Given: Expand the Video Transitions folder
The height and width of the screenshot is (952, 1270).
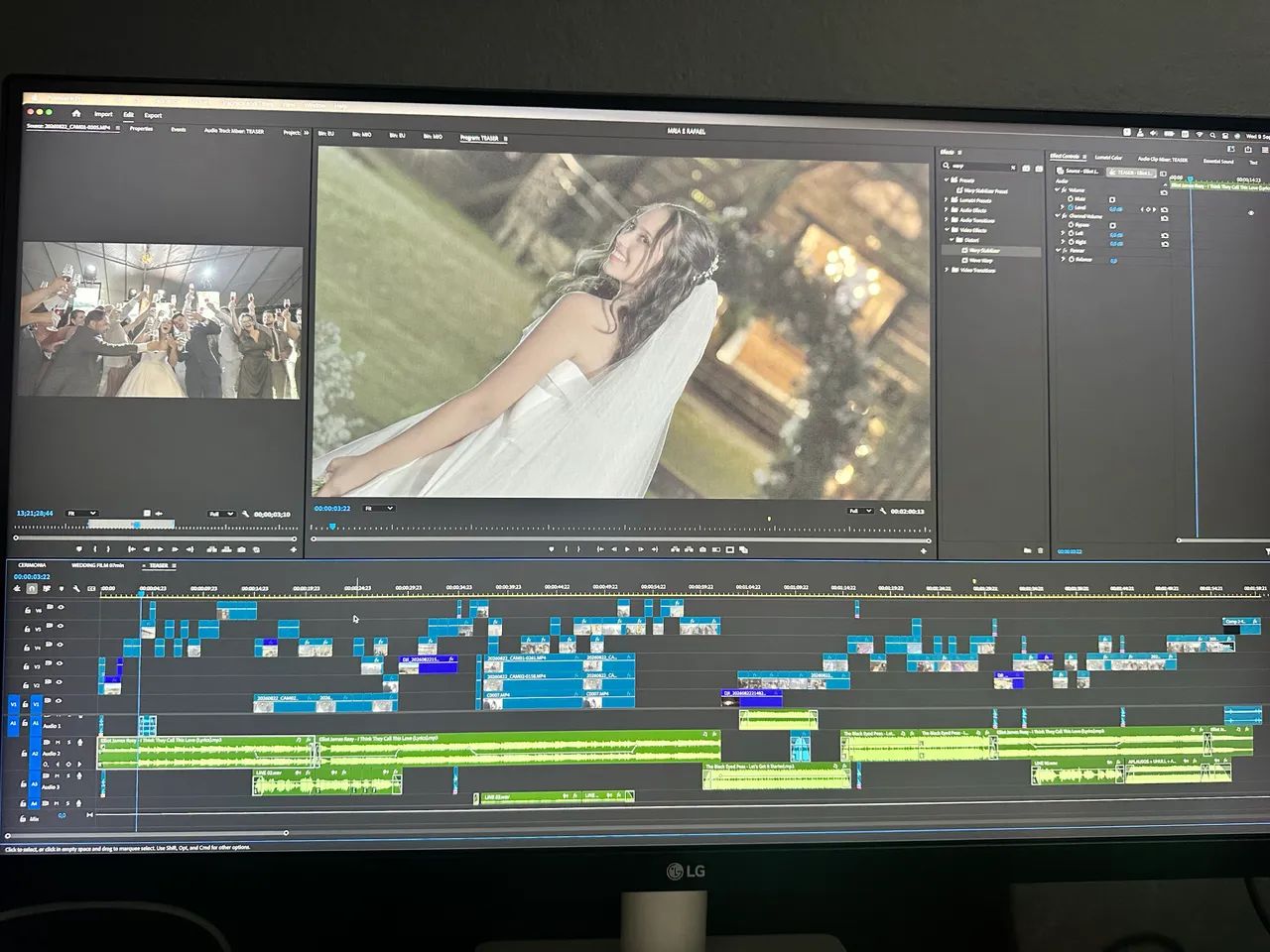Looking at the screenshot, I should pos(947,270).
